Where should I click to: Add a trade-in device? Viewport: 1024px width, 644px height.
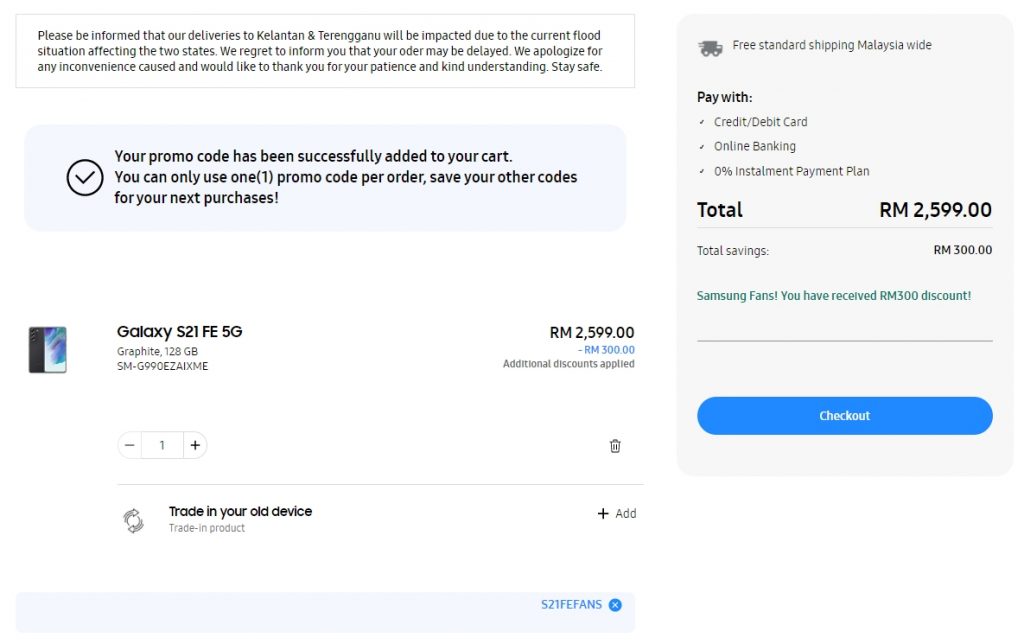pyautogui.click(x=616, y=514)
